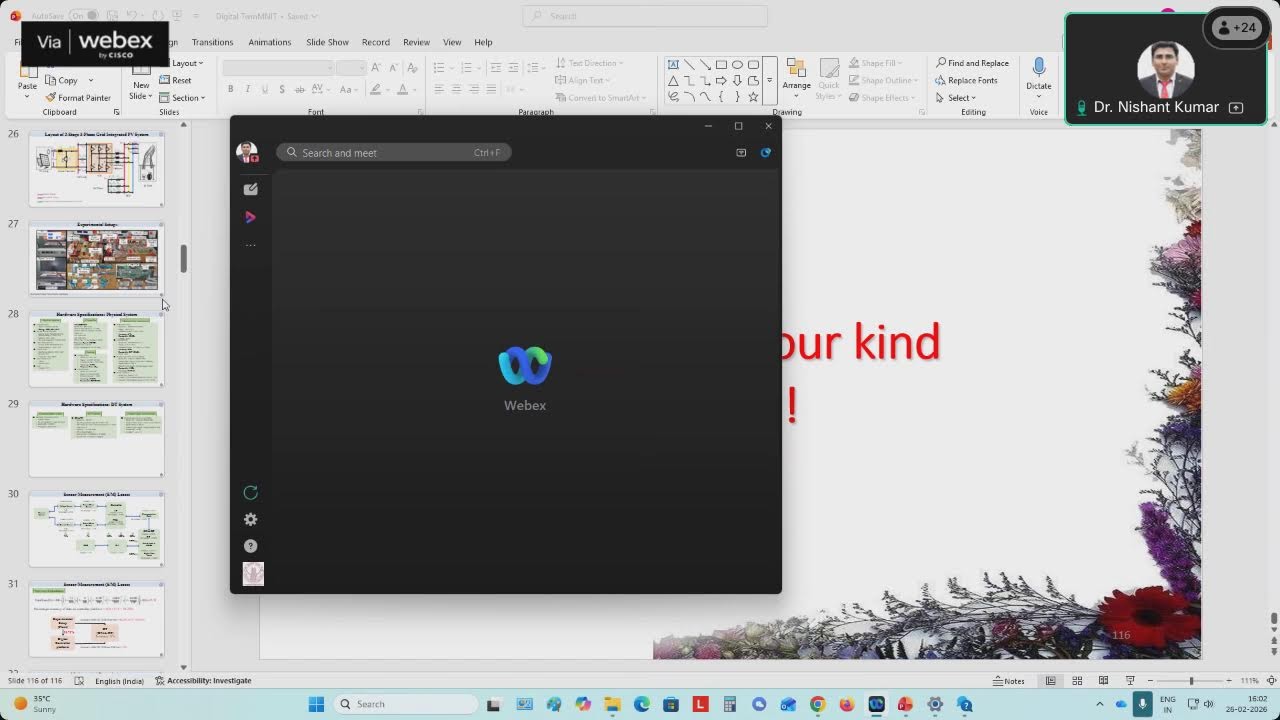Select slide 29 thumbnail in slide panel
The image size is (1280, 720).
pyautogui.click(x=96, y=439)
